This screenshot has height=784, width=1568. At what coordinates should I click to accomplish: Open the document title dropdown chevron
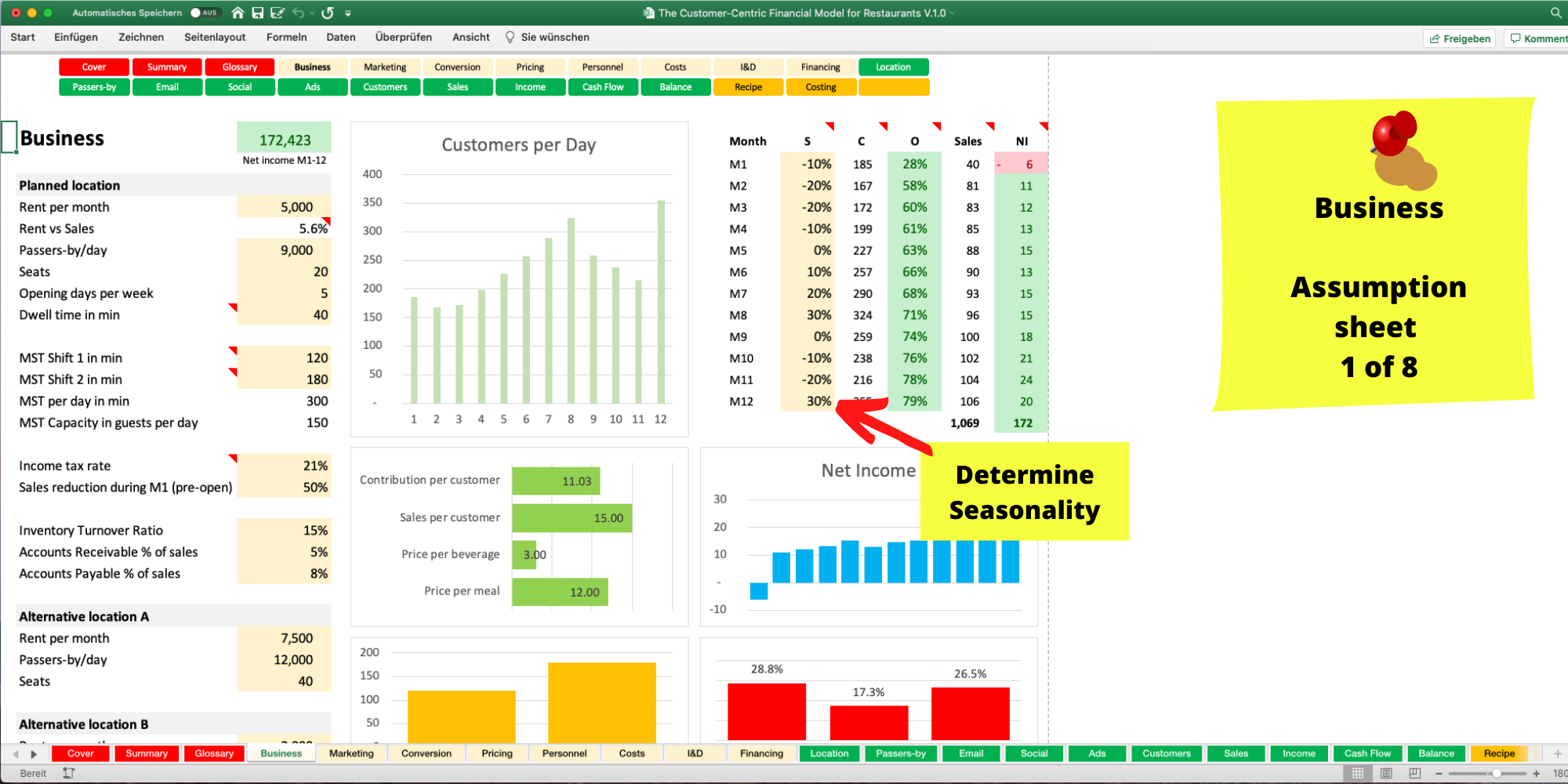[953, 13]
